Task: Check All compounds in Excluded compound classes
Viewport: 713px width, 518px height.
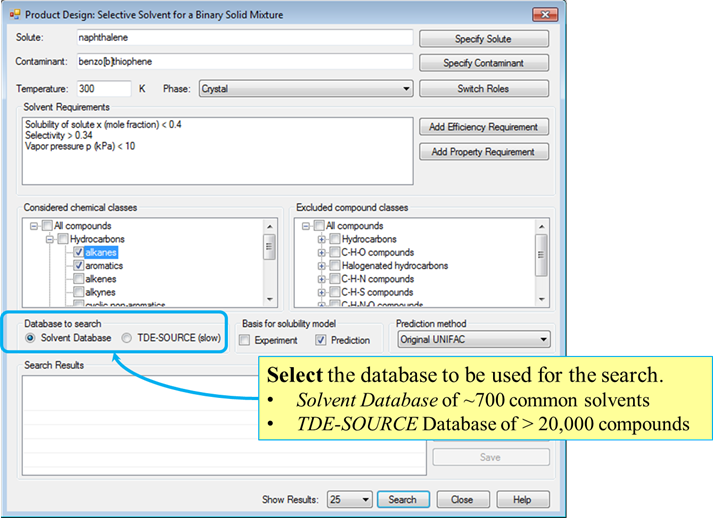Action: (319, 226)
